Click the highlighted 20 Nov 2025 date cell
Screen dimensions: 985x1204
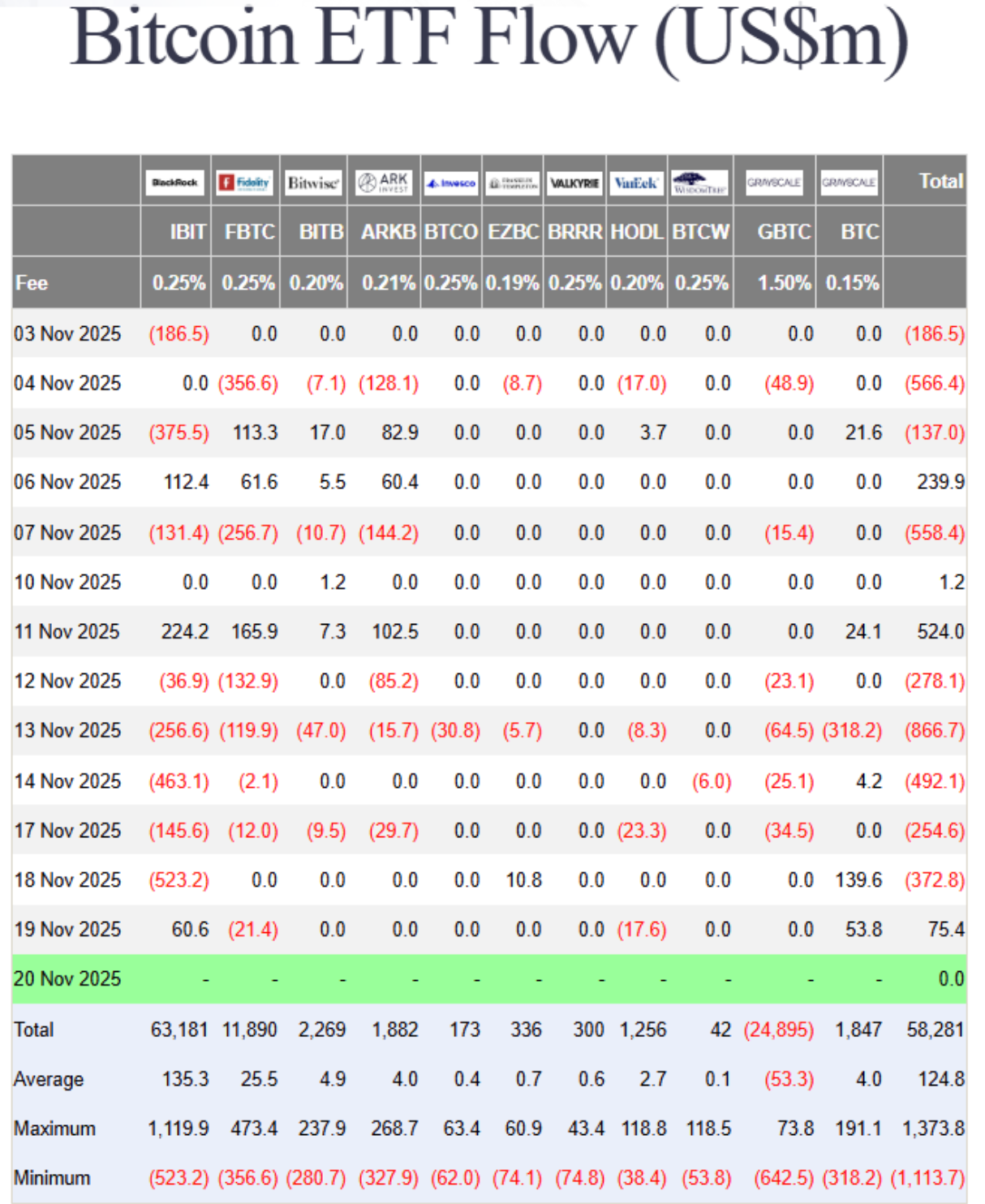(x=67, y=979)
